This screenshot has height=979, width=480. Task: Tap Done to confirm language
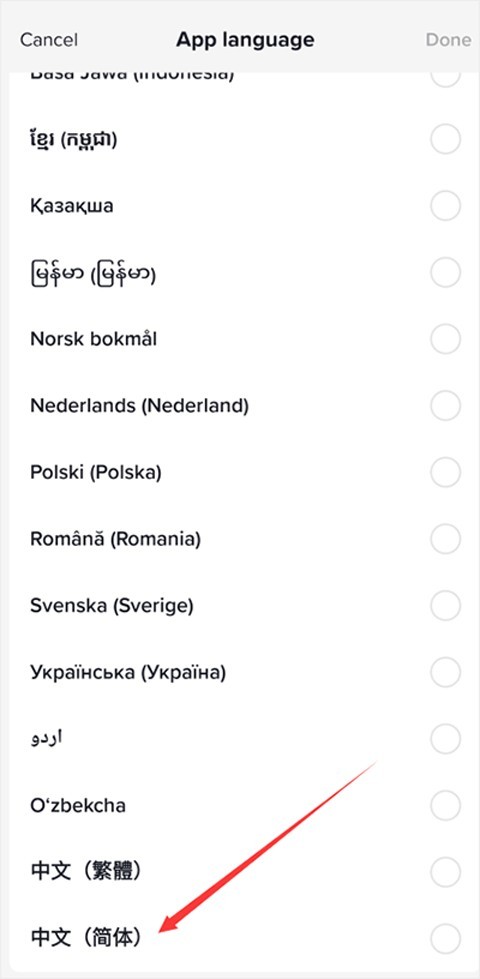click(x=448, y=40)
